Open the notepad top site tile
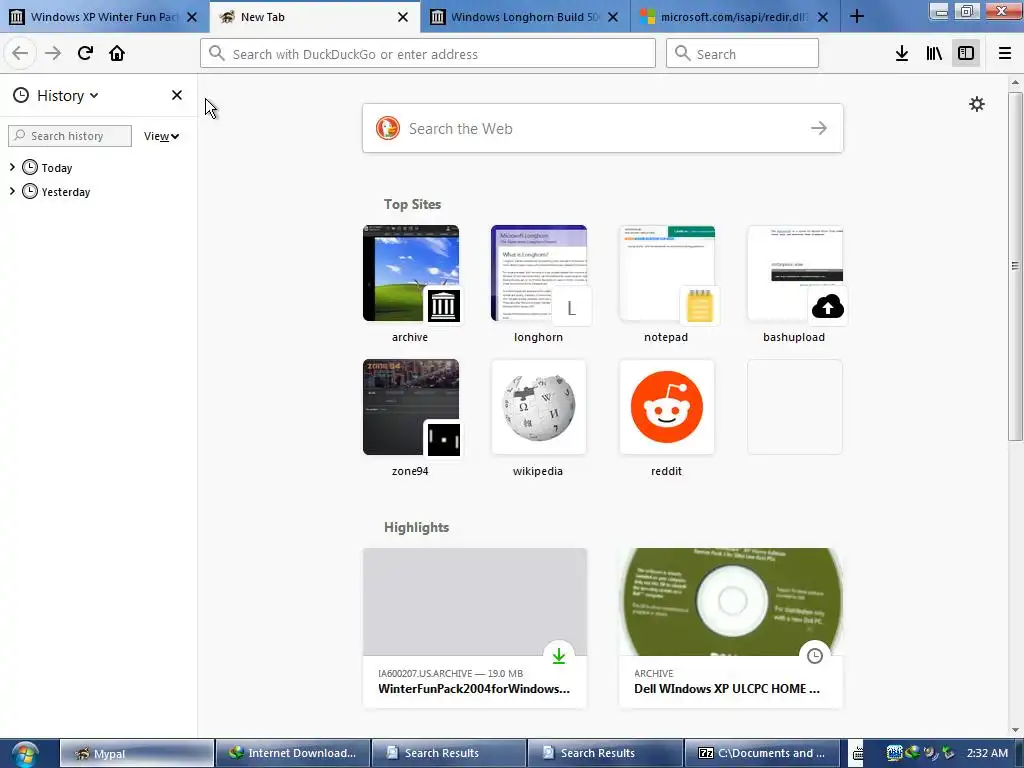The width and height of the screenshot is (1024, 768). [667, 273]
